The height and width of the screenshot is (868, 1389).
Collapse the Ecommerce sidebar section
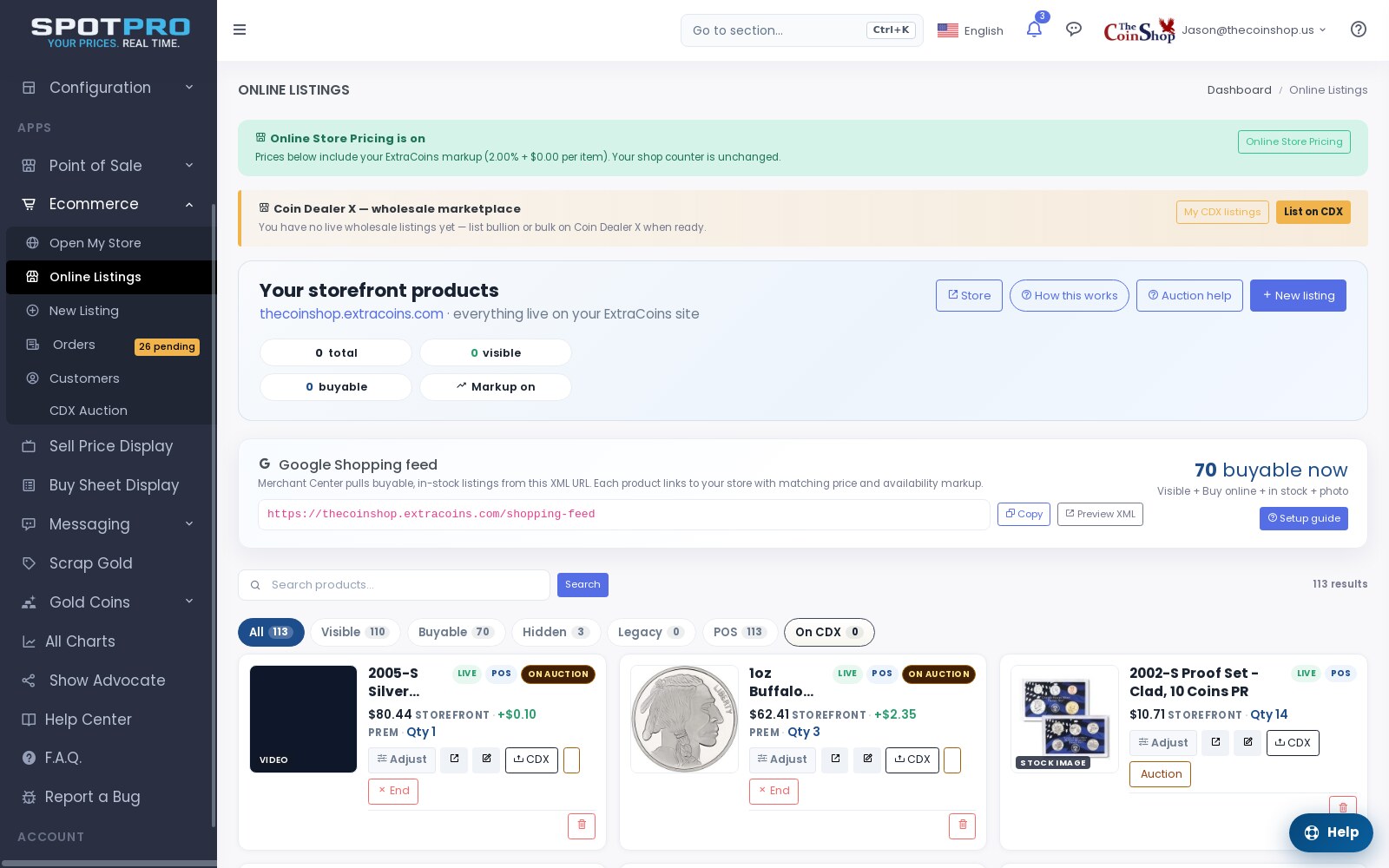(x=109, y=204)
